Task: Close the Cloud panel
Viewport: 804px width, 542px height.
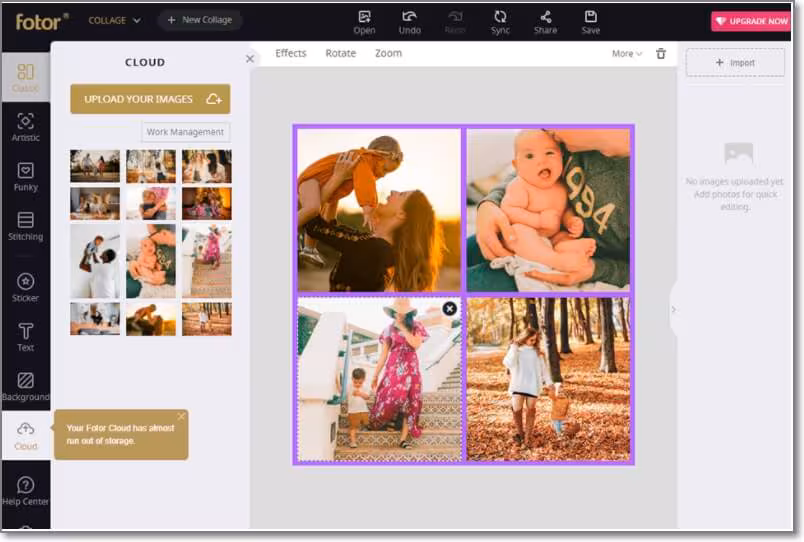Action: point(250,59)
